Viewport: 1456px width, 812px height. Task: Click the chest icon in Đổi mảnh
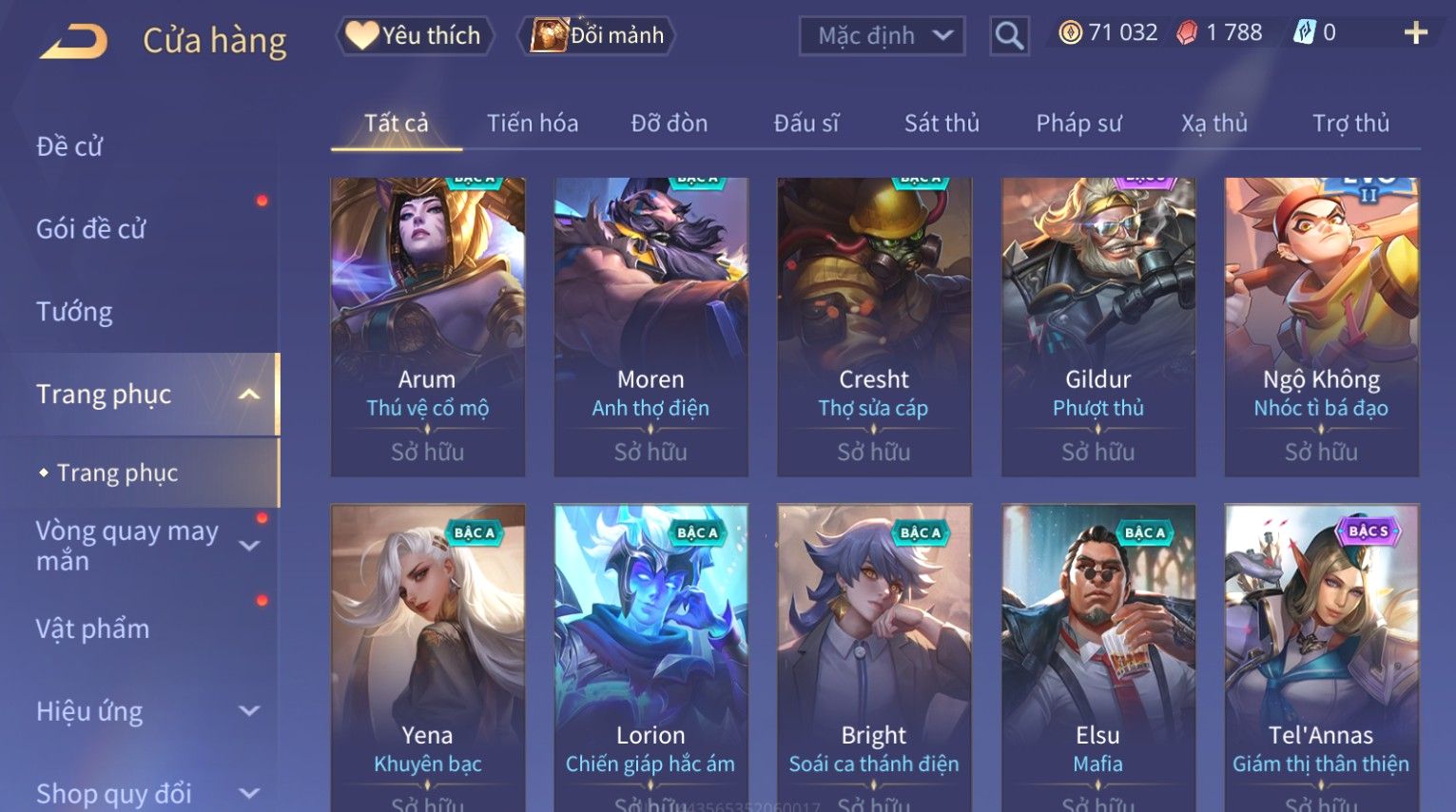pos(549,35)
